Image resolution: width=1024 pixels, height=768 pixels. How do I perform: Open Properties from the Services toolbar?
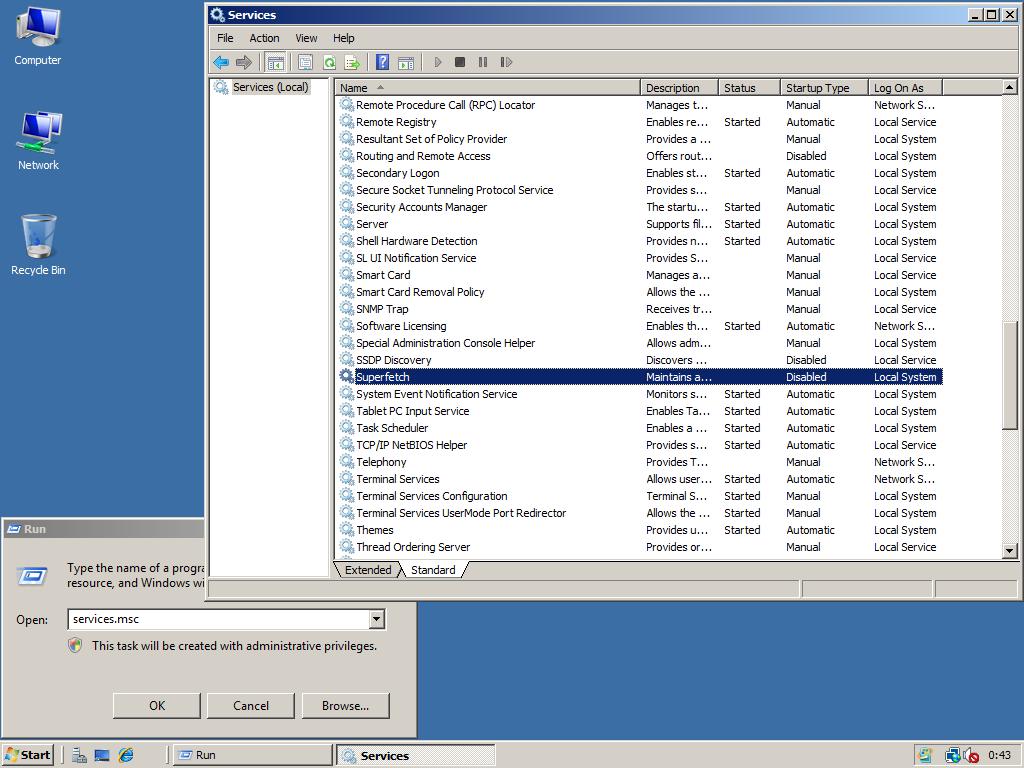tap(305, 63)
